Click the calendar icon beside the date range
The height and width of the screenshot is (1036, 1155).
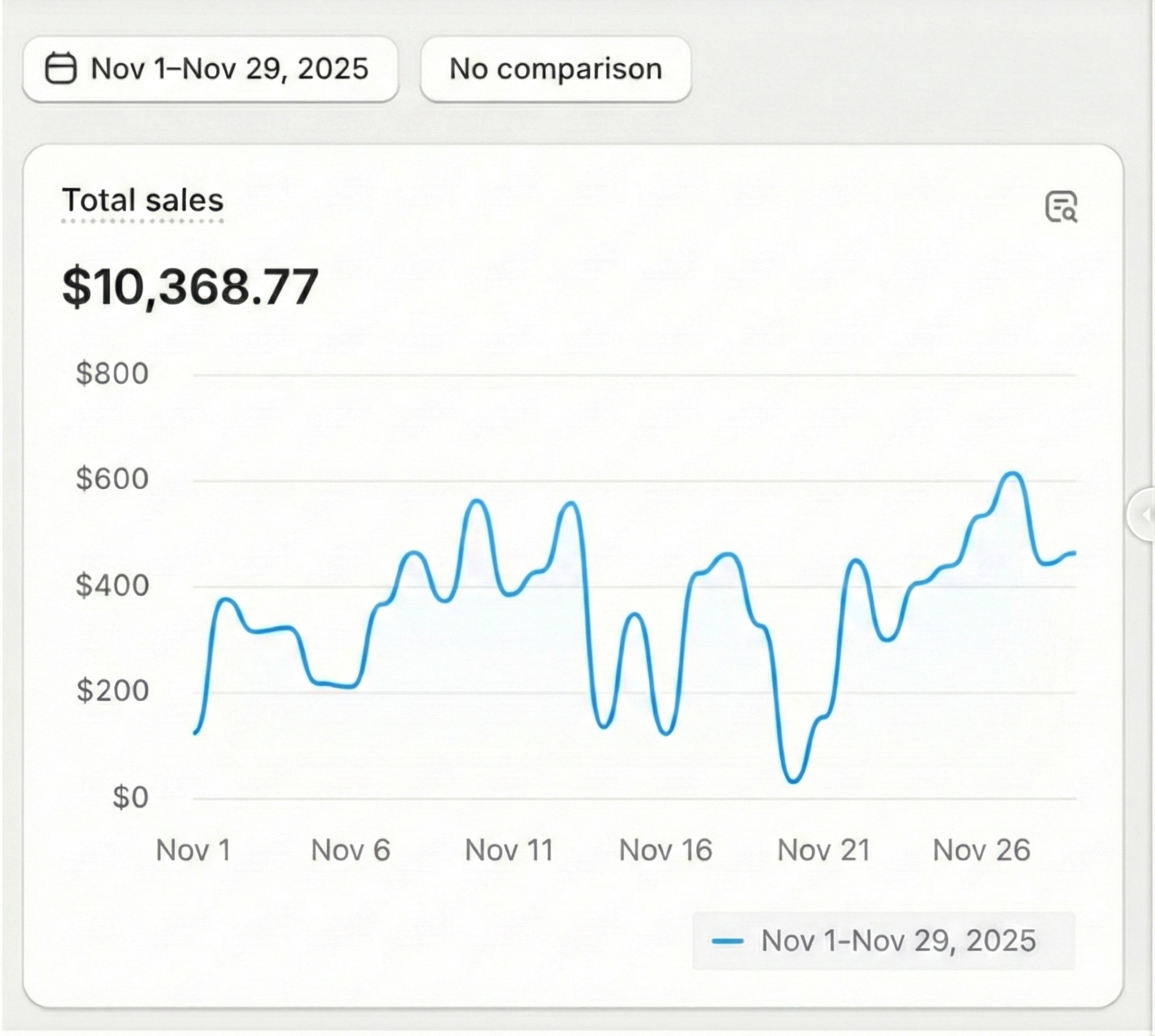click(x=64, y=68)
